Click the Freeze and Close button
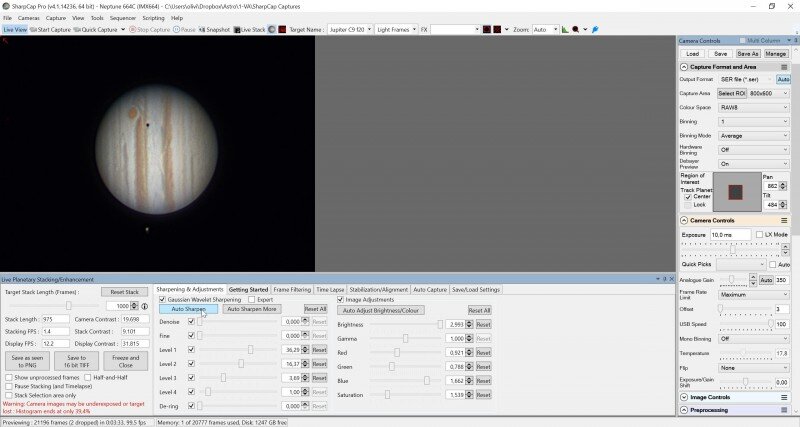The height and width of the screenshot is (427, 800). coord(126,361)
